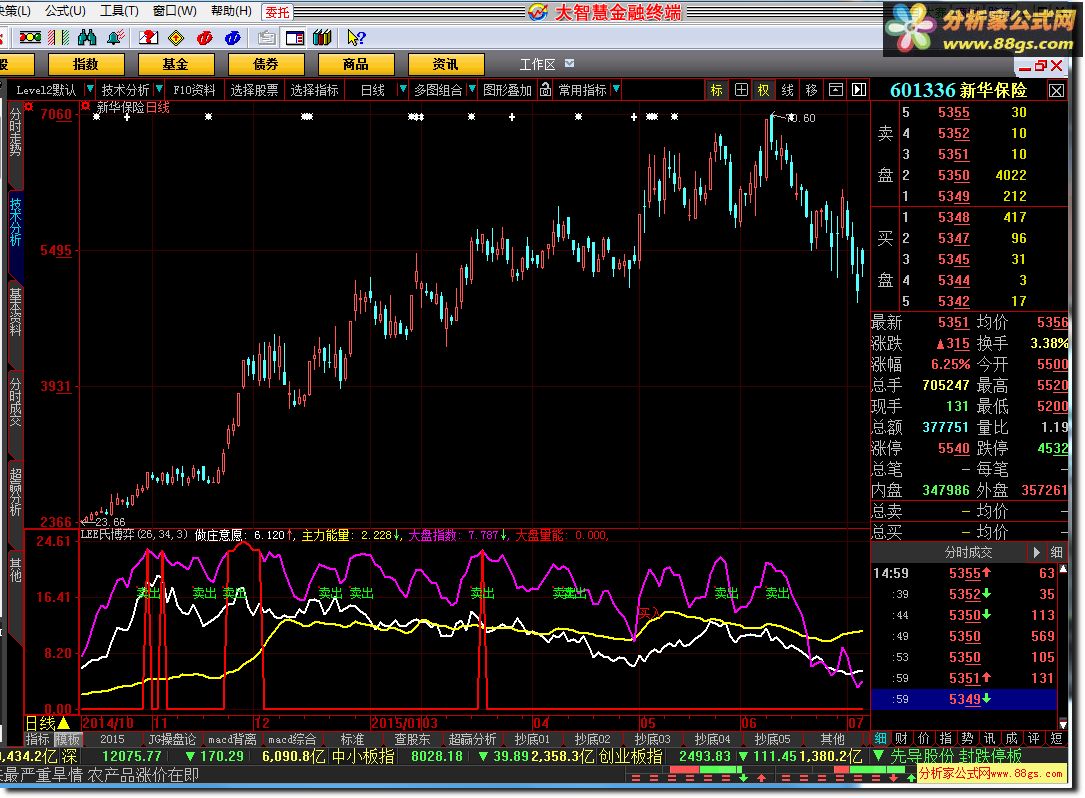Click the small panel window icon
This screenshot has width=1085, height=798.
(x=836, y=90)
